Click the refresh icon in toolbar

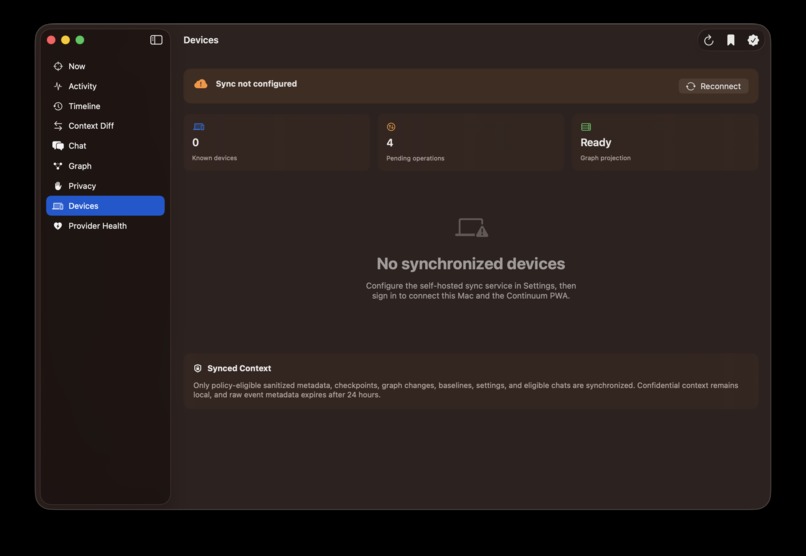(x=708, y=40)
